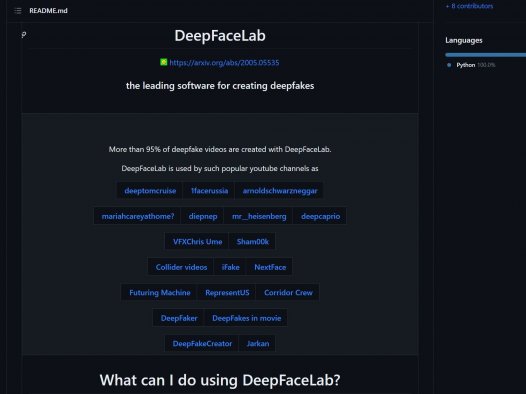This screenshot has height=394, width=526.
Task: Click 'What can I do using DeepFaceLab?' heading
Action: [220, 380]
